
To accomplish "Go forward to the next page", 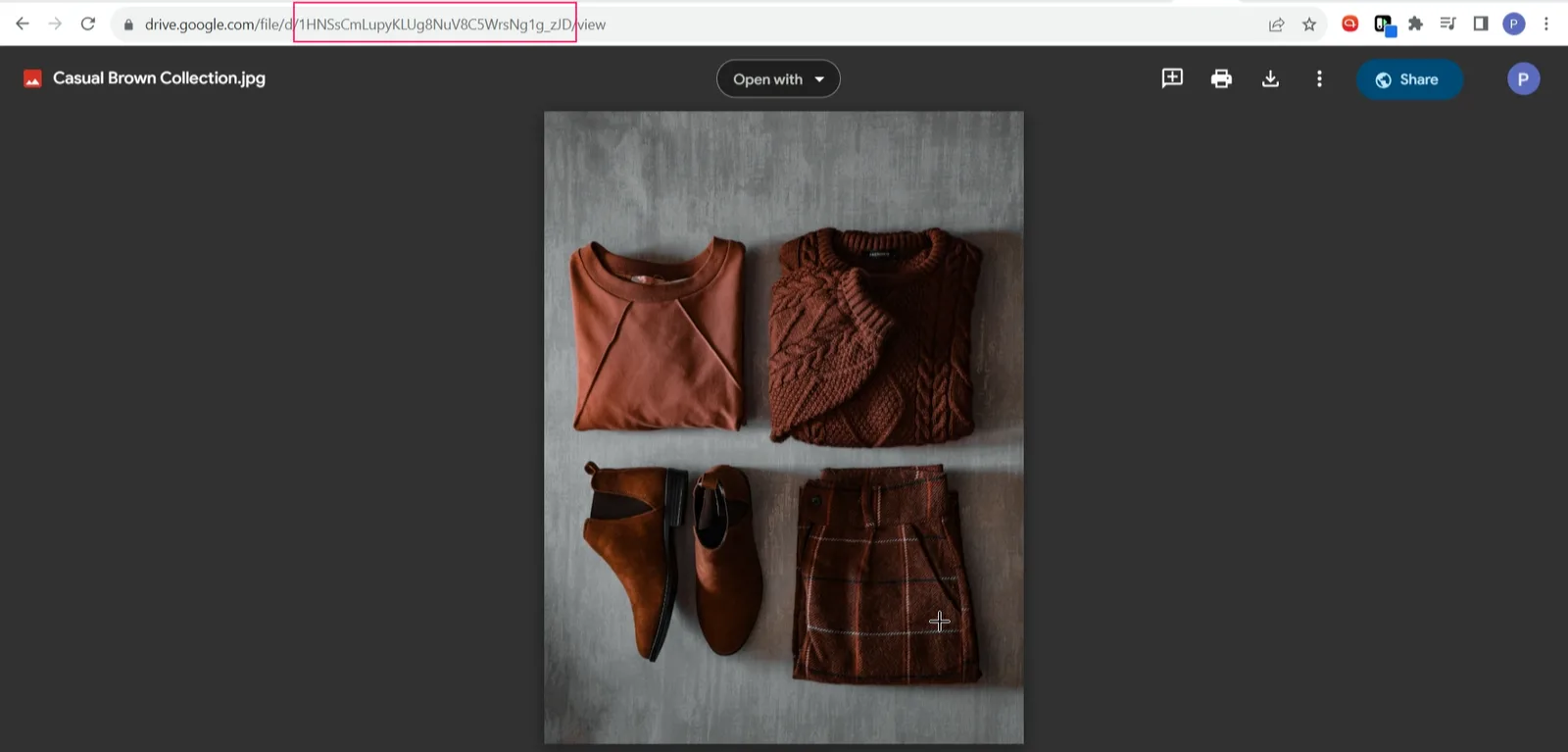I will point(55,25).
